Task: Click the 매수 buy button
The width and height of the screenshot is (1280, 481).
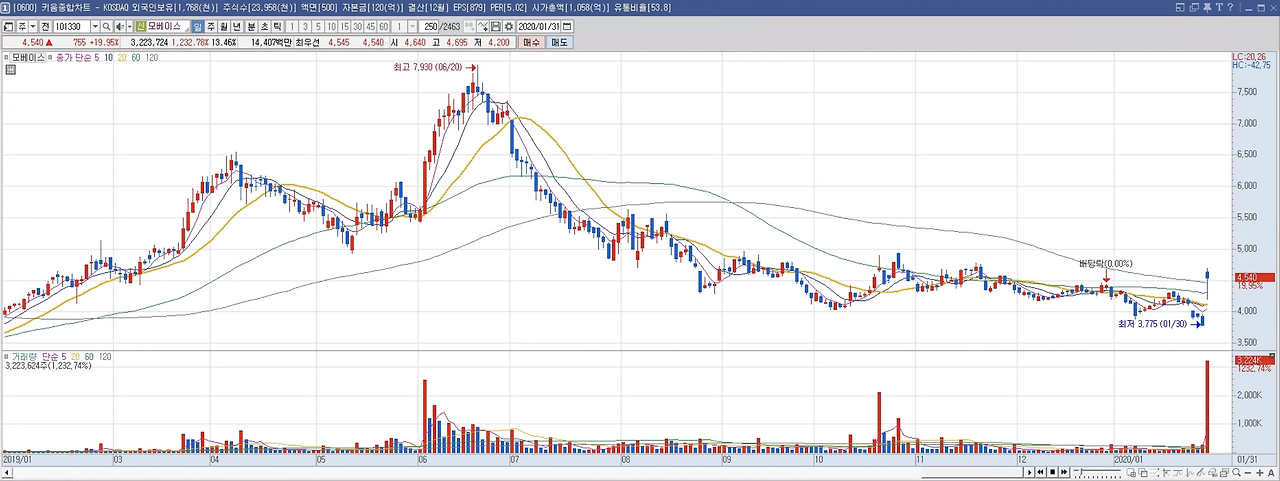Action: click(x=532, y=42)
